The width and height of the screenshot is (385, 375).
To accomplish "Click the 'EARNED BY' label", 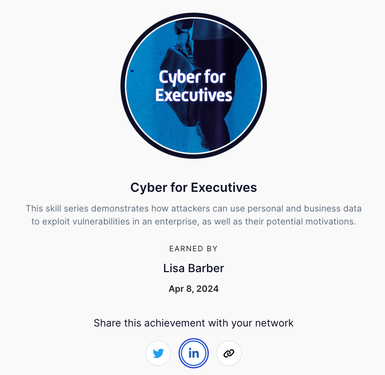I will pyautogui.click(x=193, y=249).
